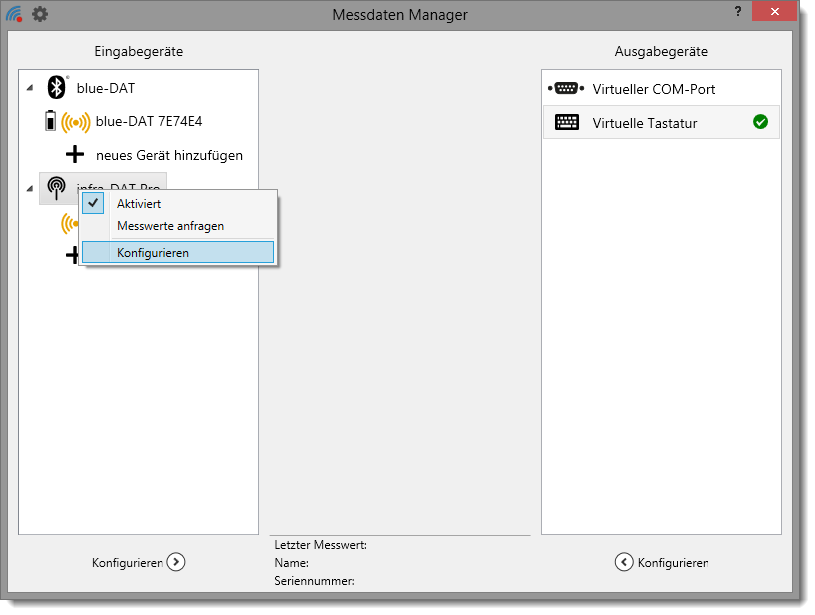Click the battery icon of blue-DAT 7E74E4
Image resolution: width=815 pixels, height=615 pixels.
click(x=50, y=122)
